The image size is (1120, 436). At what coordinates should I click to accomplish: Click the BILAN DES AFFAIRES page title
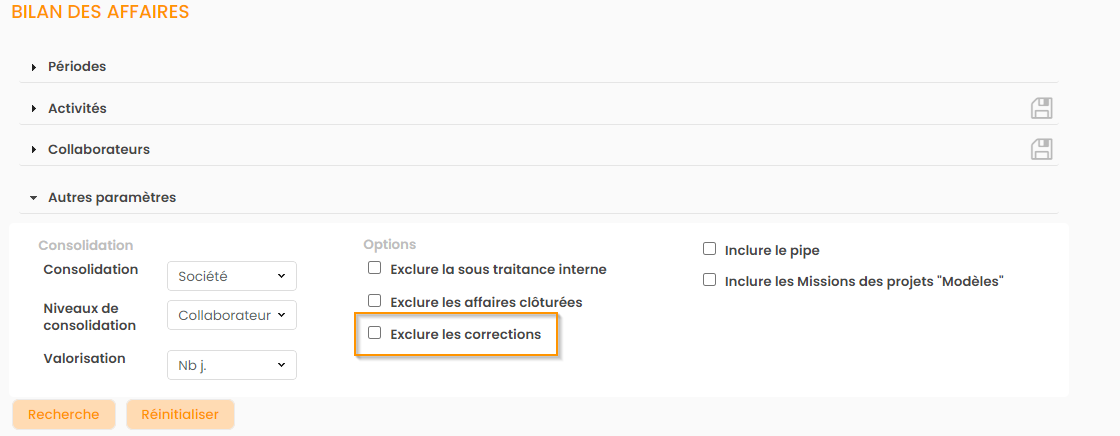(100, 12)
